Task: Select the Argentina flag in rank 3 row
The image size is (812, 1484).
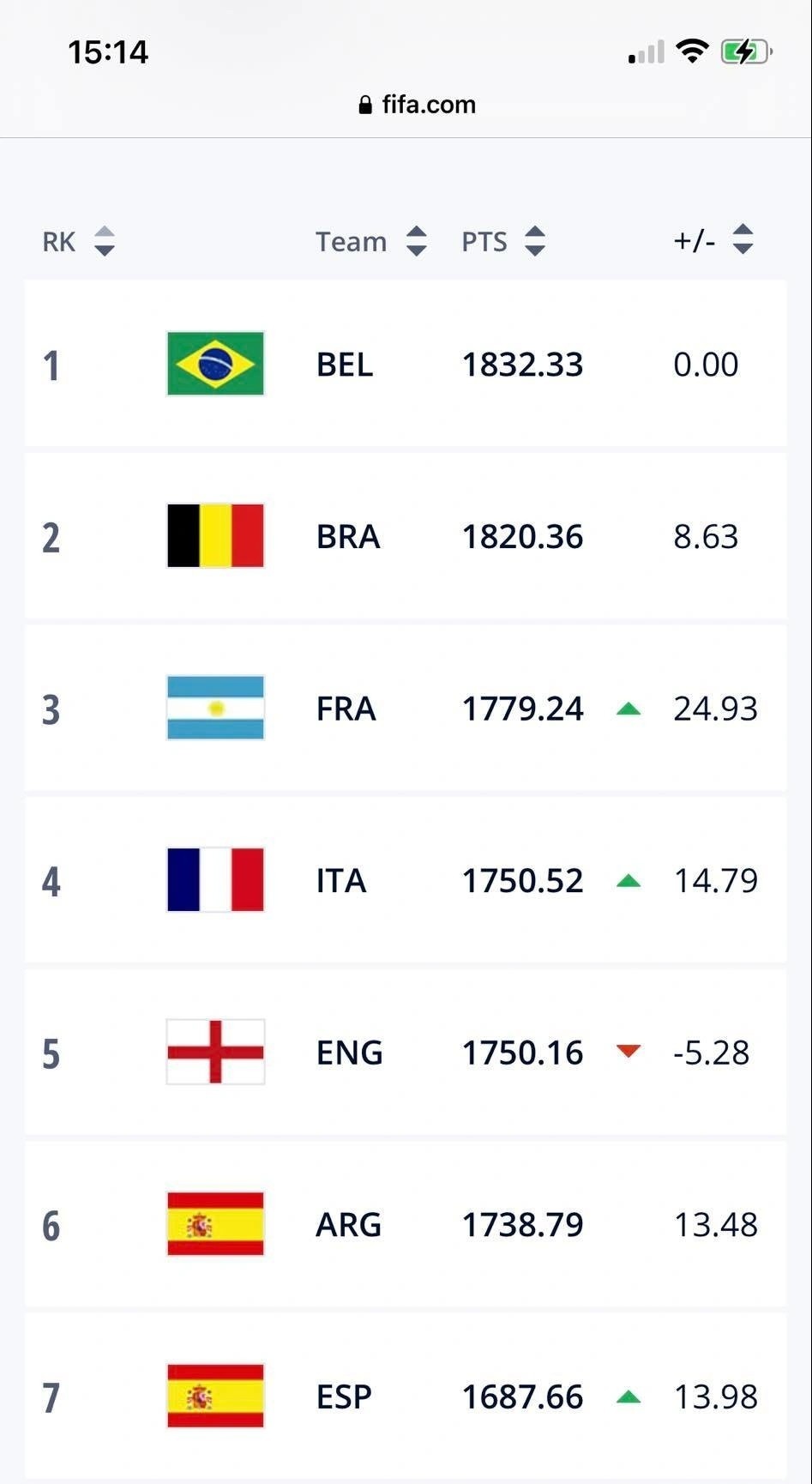Action: (x=215, y=708)
